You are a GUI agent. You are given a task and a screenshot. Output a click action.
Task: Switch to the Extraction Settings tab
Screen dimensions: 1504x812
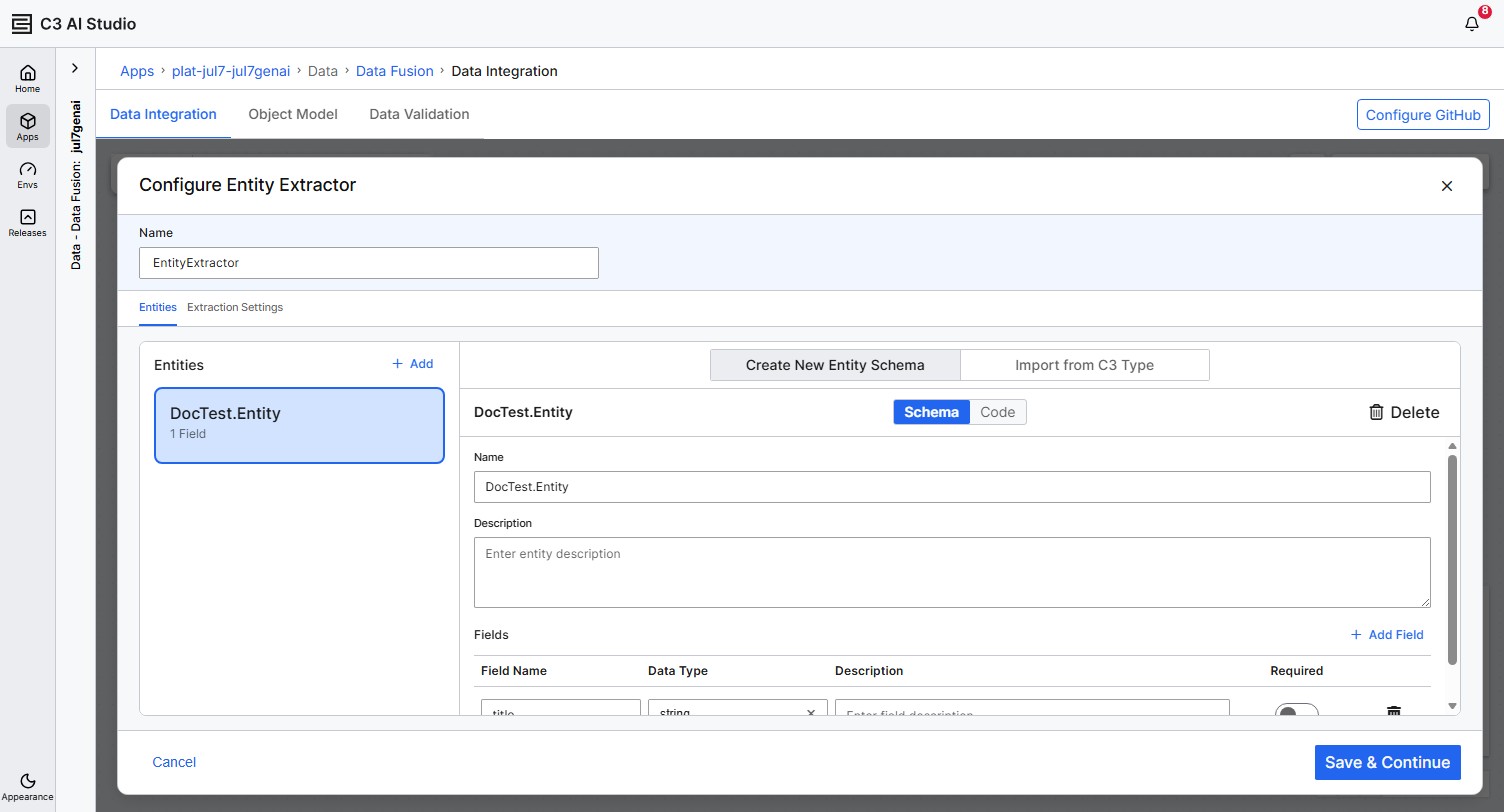pos(235,307)
